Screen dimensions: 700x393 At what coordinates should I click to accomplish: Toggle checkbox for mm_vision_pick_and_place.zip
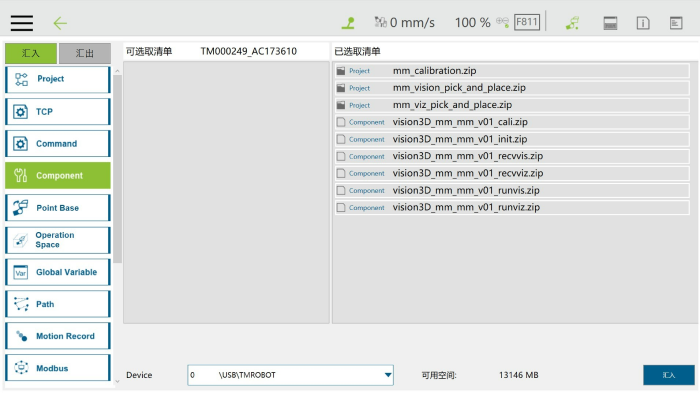[341, 88]
